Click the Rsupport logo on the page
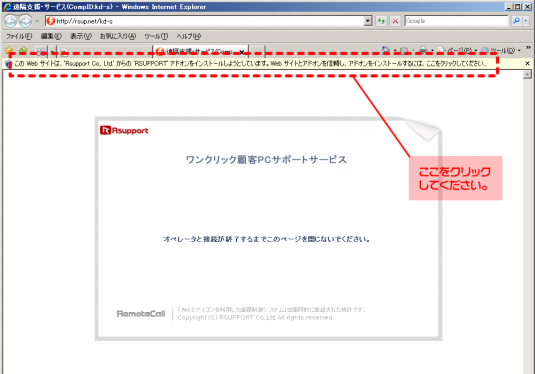The width and height of the screenshot is (535, 374). [124, 130]
